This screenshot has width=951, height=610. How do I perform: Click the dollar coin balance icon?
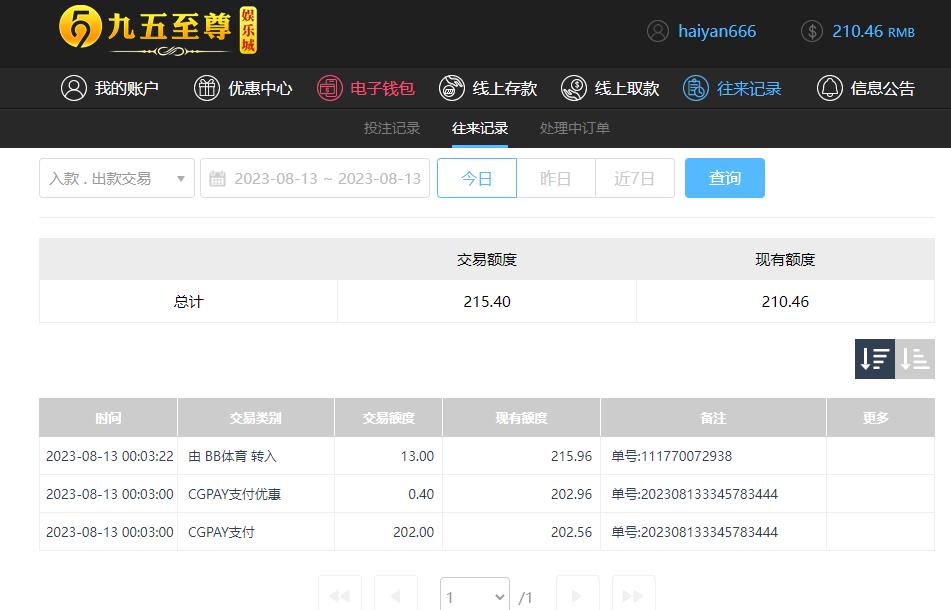point(812,31)
